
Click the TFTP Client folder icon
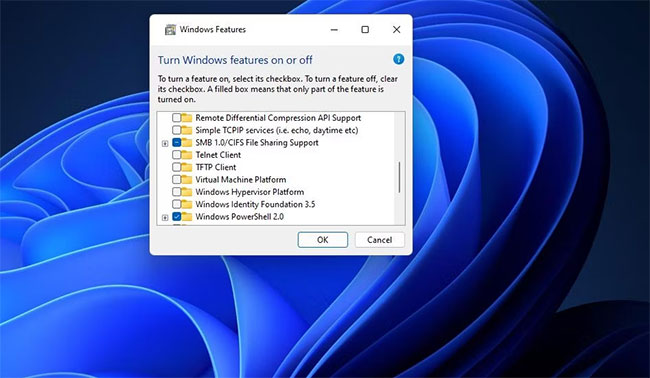pyautogui.click(x=187, y=167)
